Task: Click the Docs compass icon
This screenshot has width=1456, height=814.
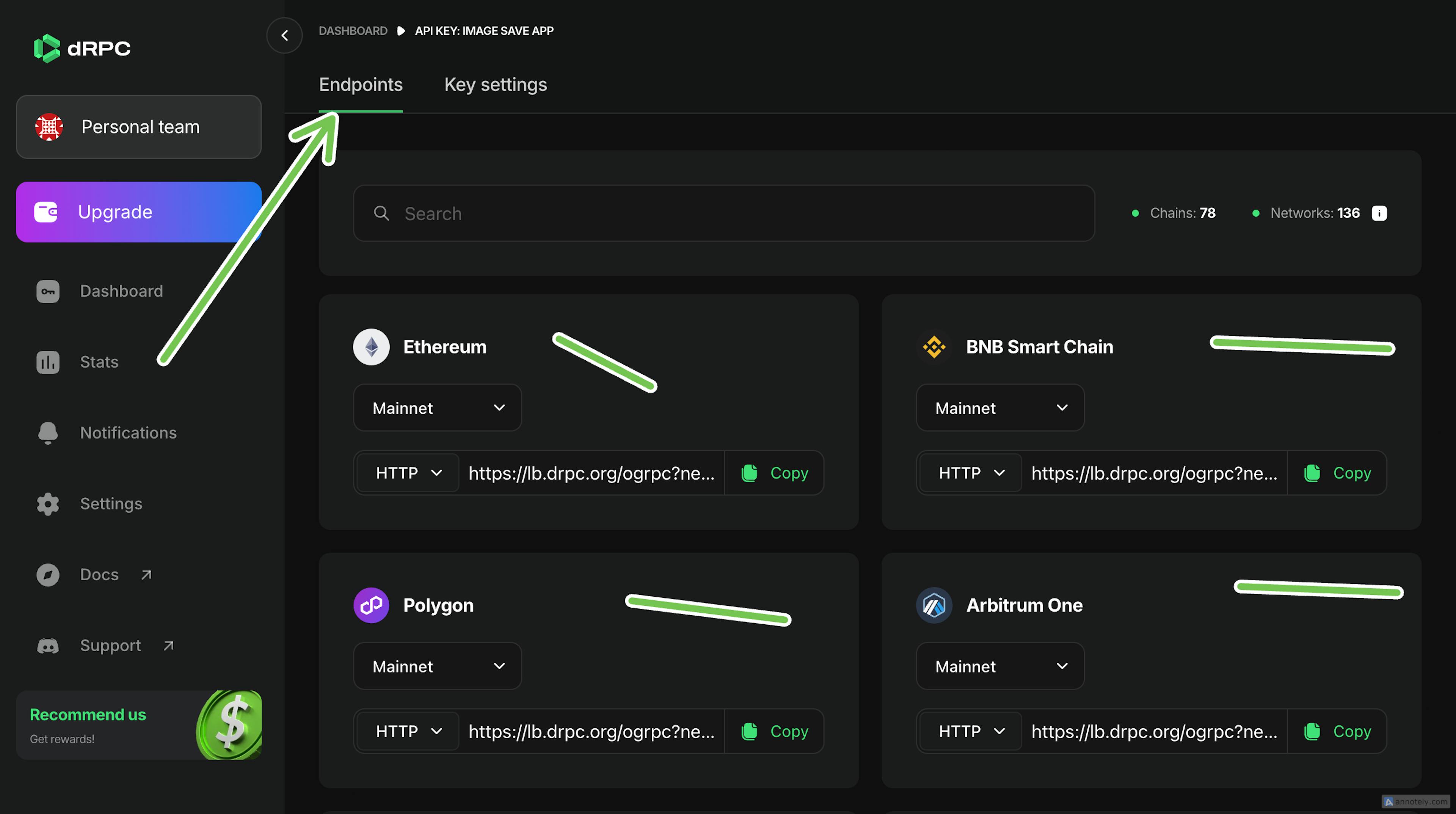Action: 48,575
